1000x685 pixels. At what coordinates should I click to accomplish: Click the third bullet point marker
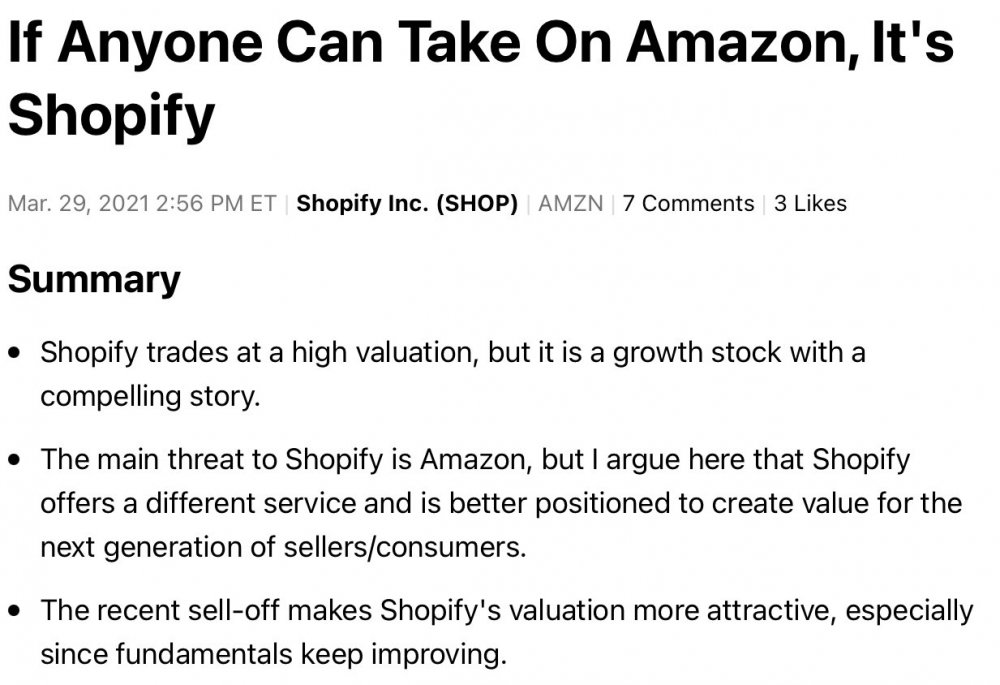(15, 611)
